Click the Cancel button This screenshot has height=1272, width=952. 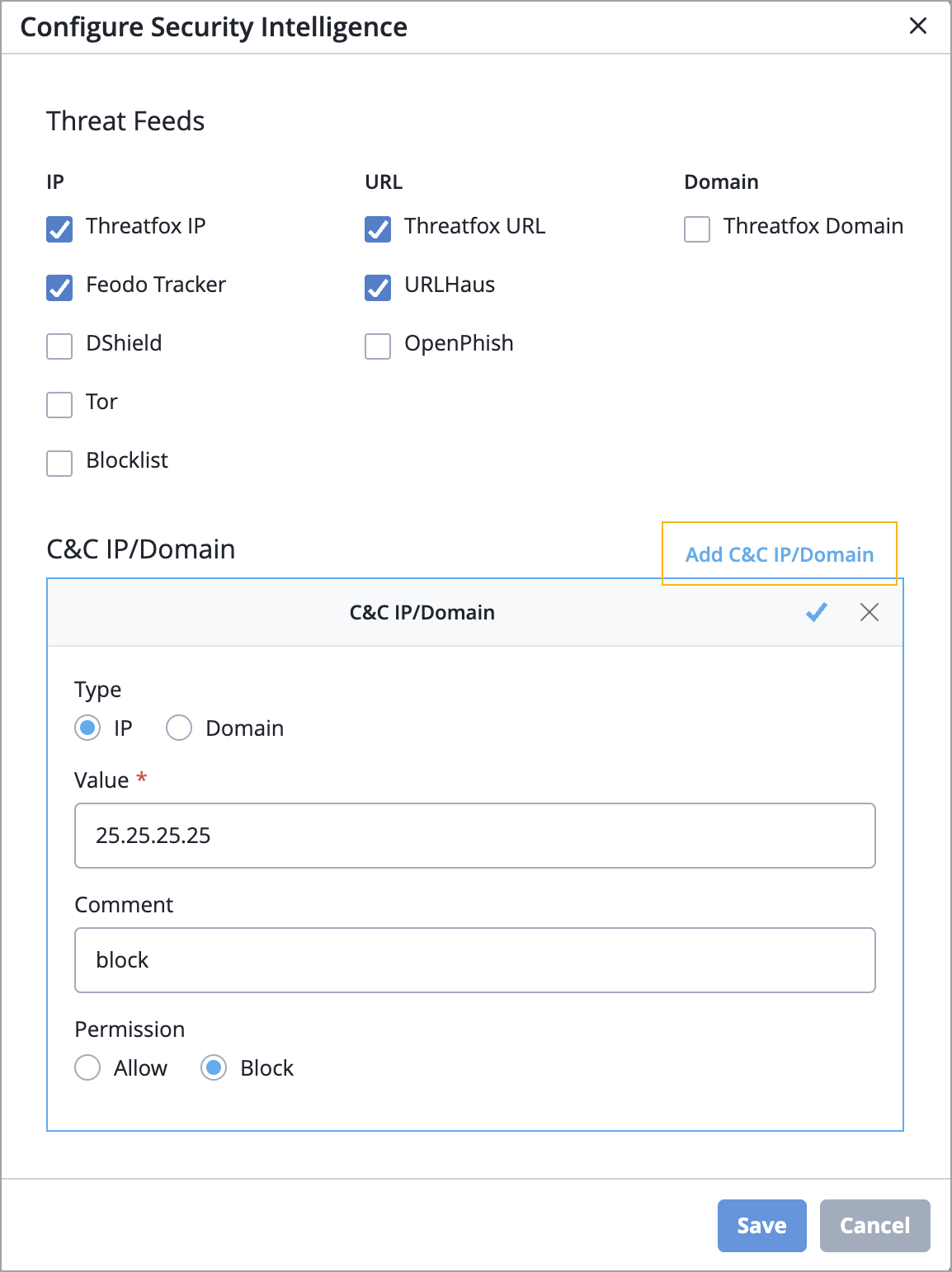(x=874, y=1226)
